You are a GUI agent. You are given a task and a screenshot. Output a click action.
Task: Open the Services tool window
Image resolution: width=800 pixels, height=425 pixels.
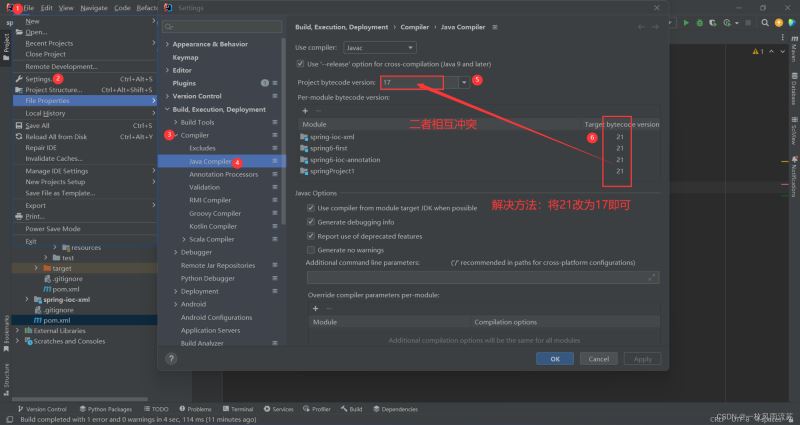(279, 409)
